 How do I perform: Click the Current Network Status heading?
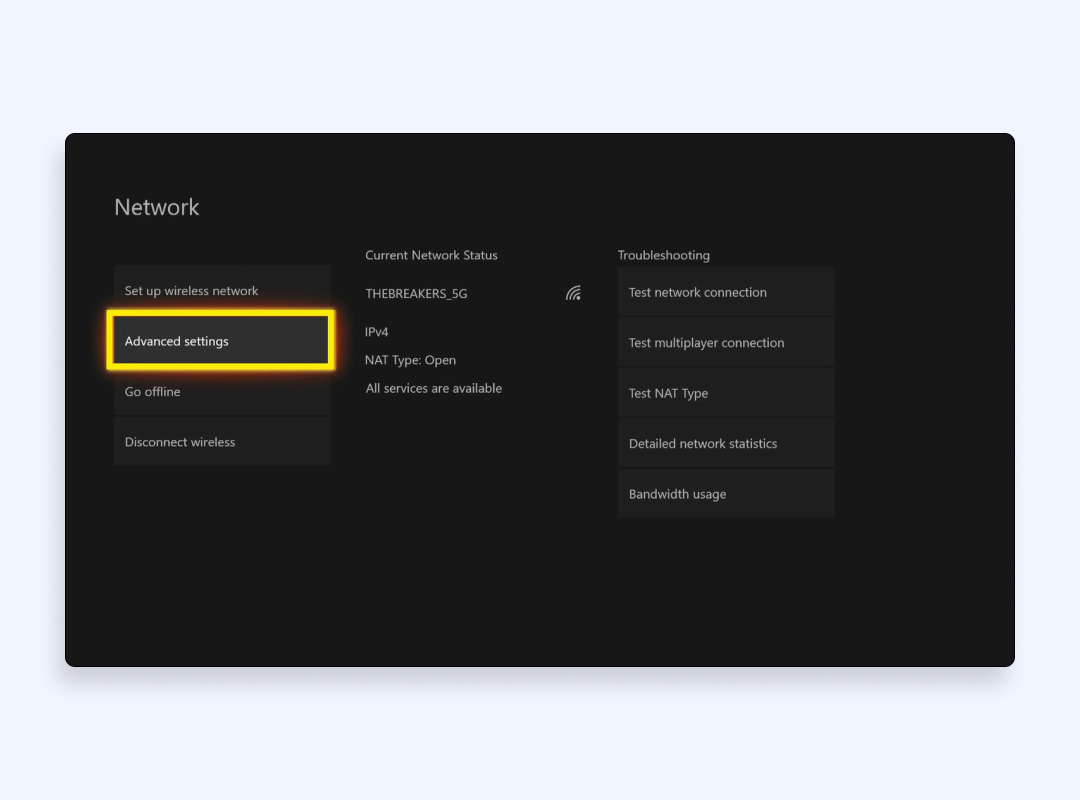pos(431,255)
